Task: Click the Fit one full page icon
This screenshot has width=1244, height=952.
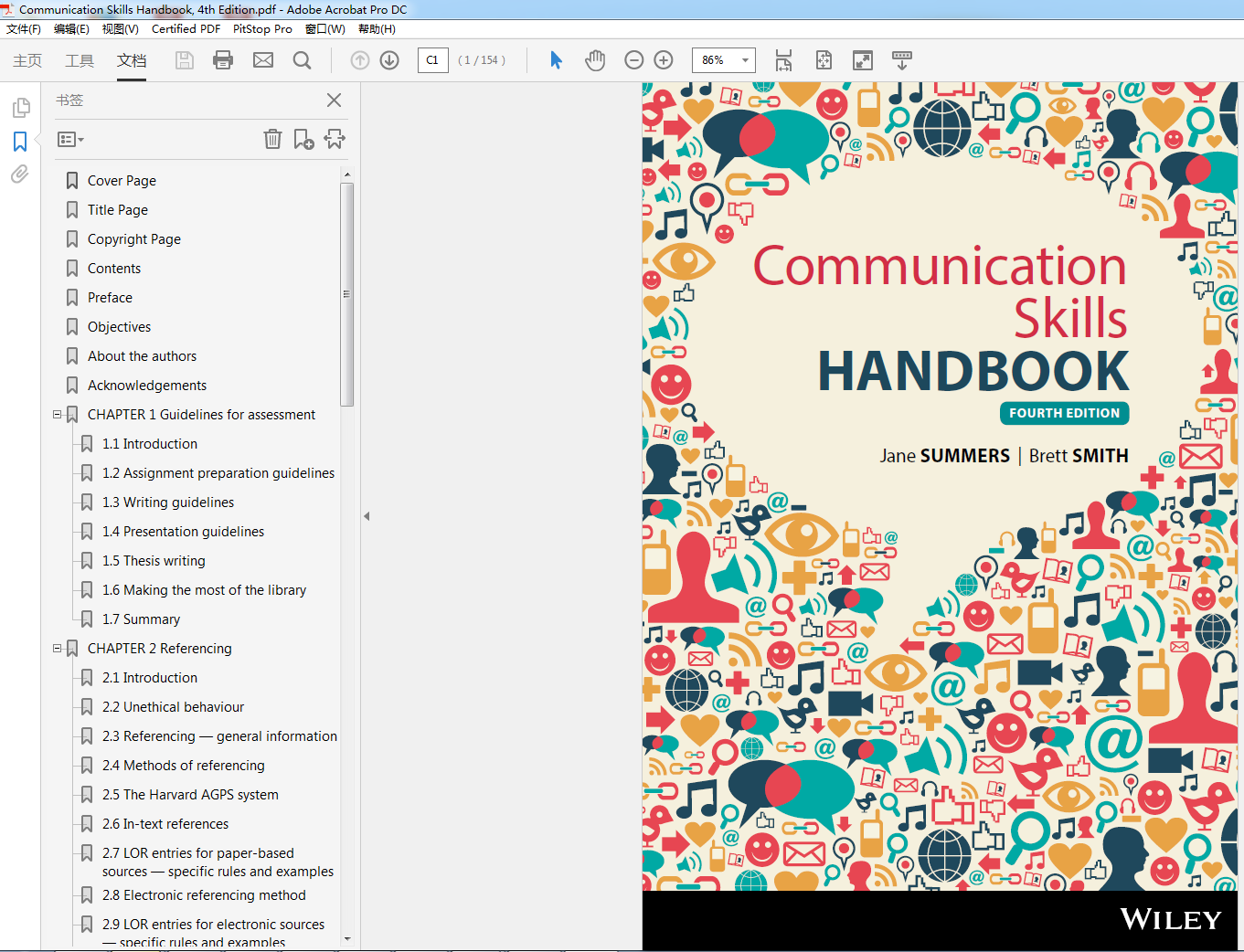Action: pyautogui.click(x=824, y=60)
